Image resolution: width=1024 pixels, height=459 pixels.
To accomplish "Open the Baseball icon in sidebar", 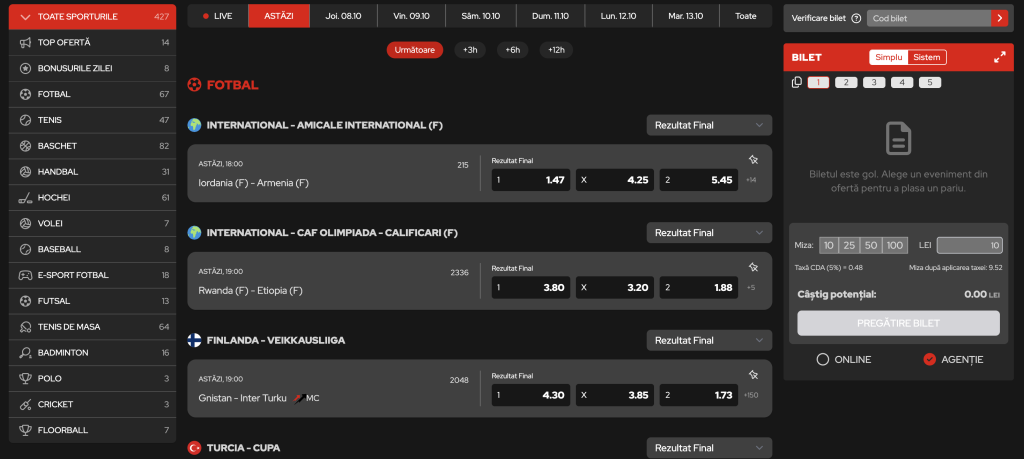I will click(25, 249).
